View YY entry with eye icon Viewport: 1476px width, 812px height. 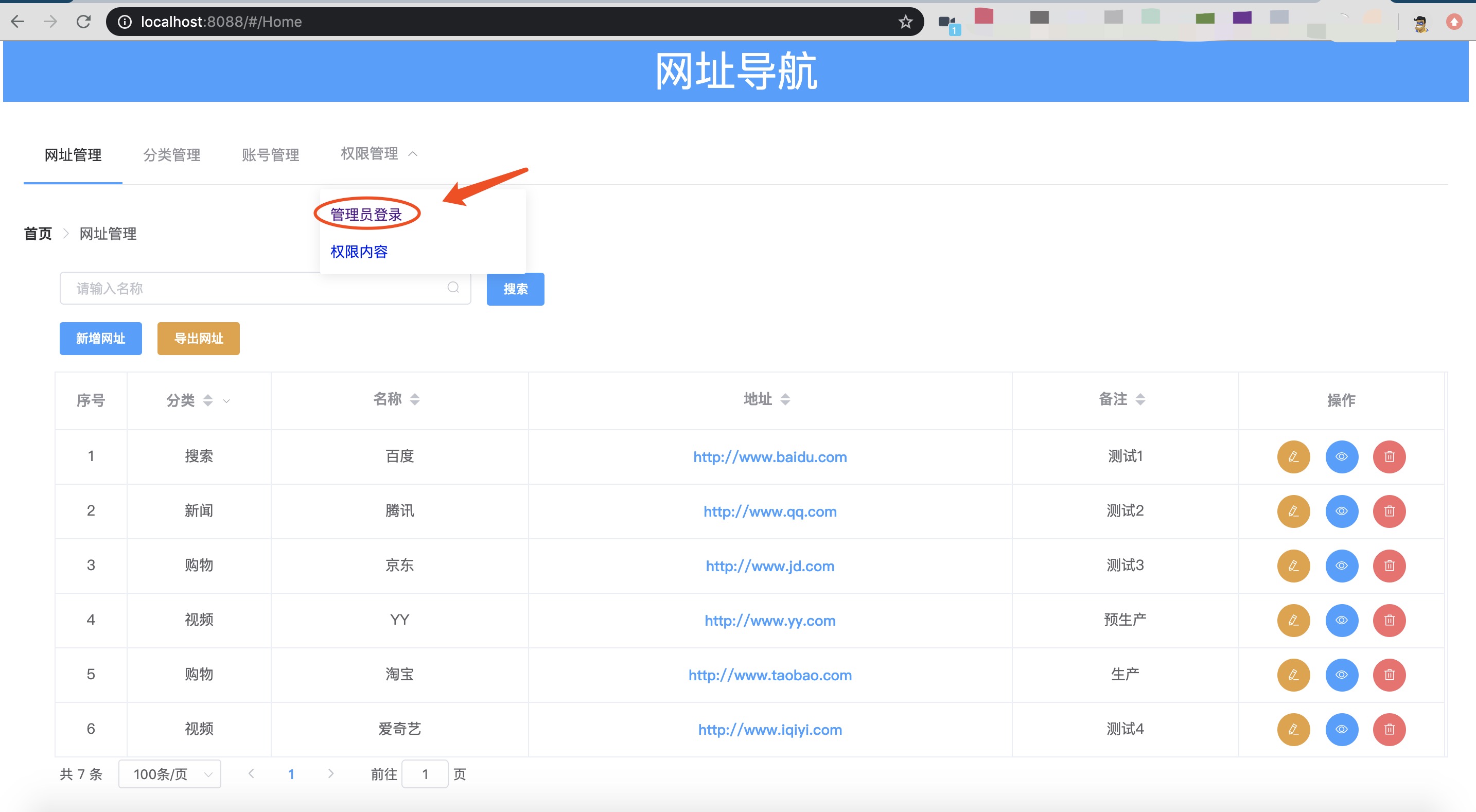point(1341,620)
